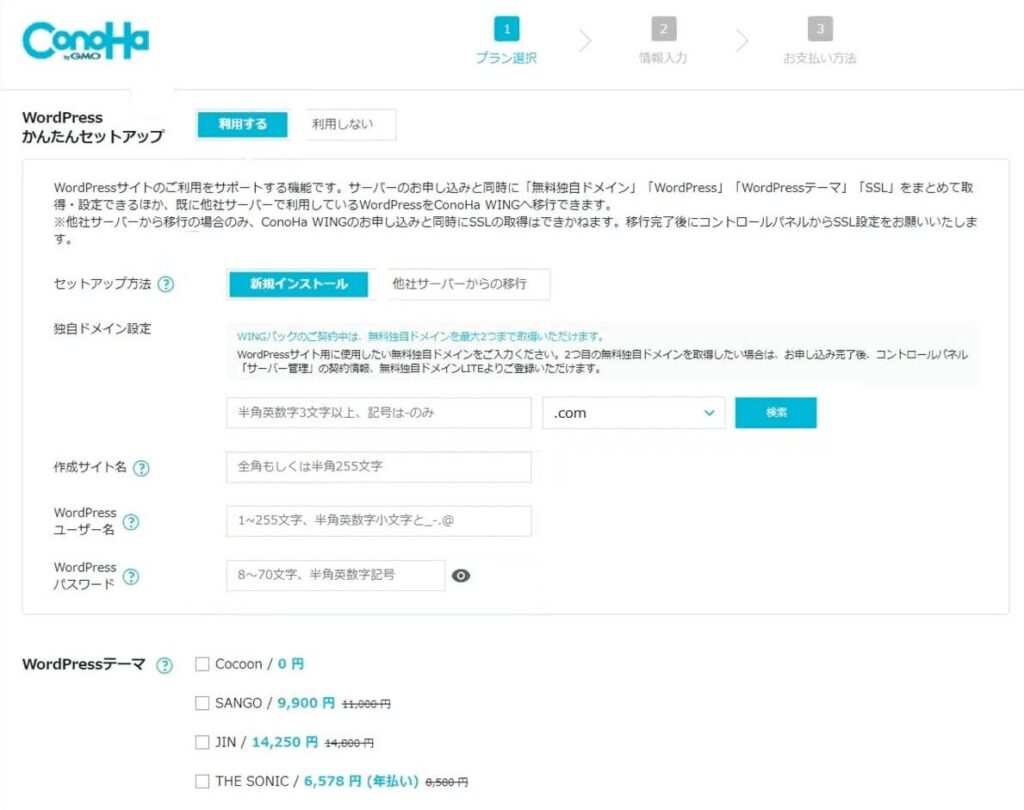Click the Cocoon 0 円 price text
The height and width of the screenshot is (810, 1024).
[x=291, y=664]
